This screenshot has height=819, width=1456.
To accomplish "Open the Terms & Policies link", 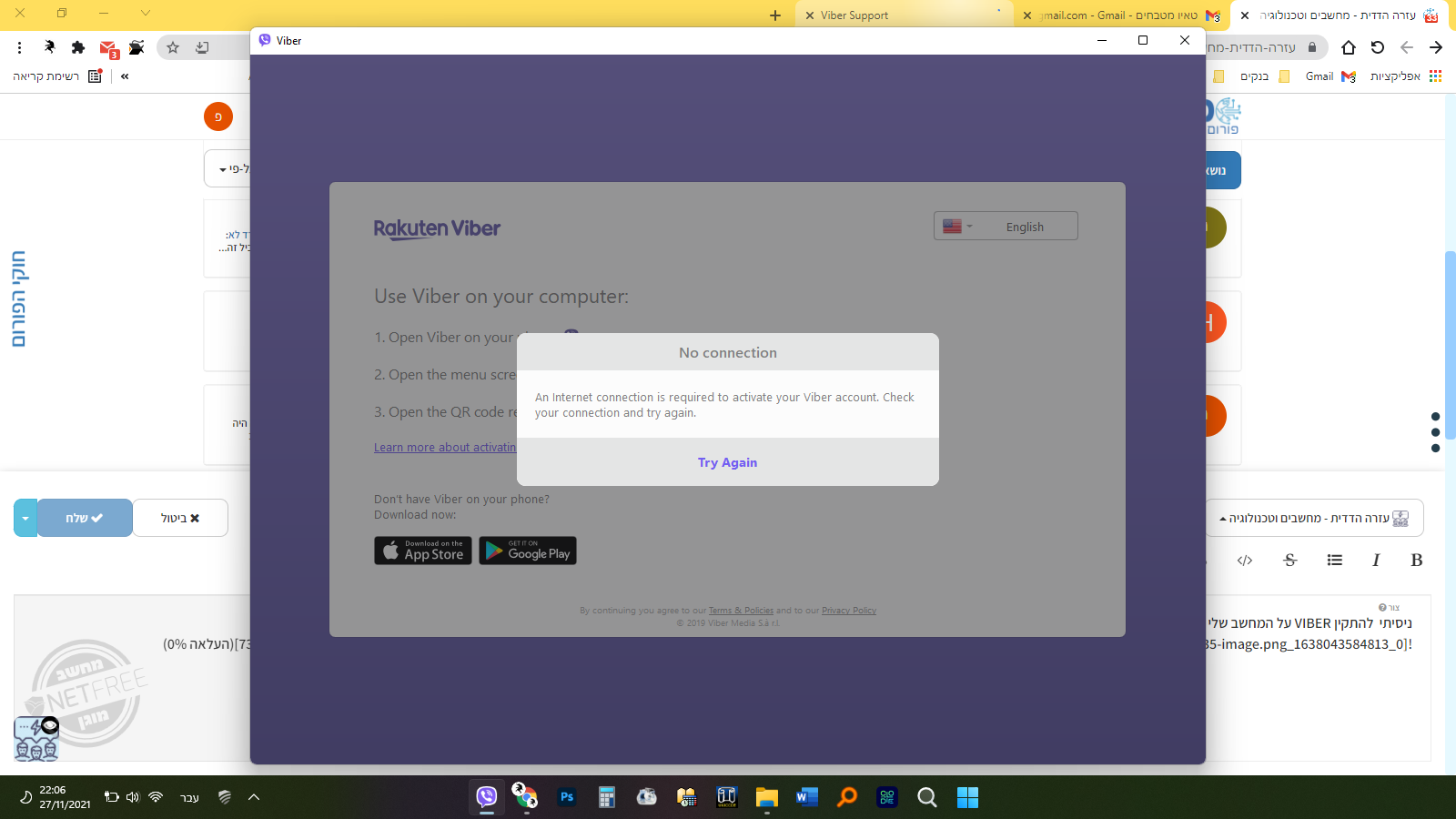I will coord(741,611).
